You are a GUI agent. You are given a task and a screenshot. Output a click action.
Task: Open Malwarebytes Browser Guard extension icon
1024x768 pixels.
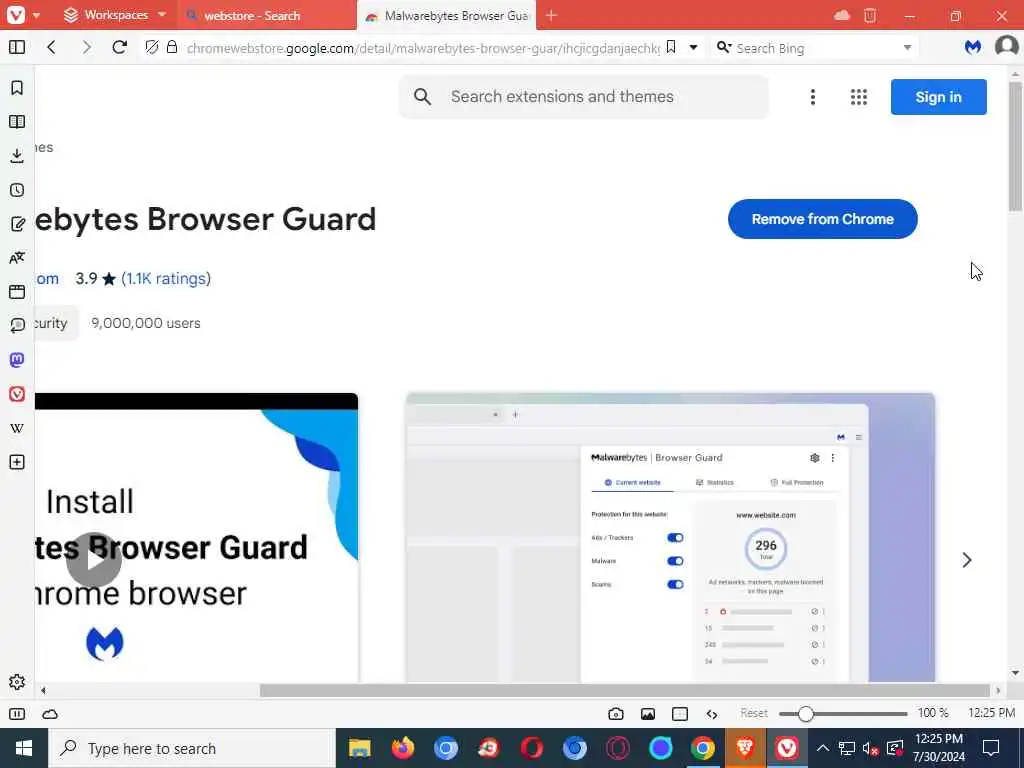[972, 47]
